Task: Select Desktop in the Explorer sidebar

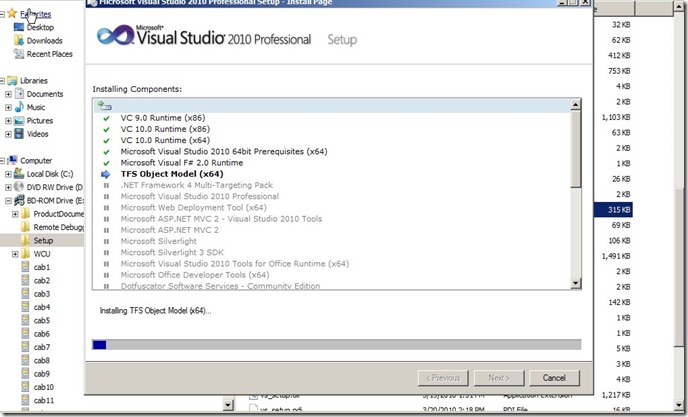Action: 40,27
